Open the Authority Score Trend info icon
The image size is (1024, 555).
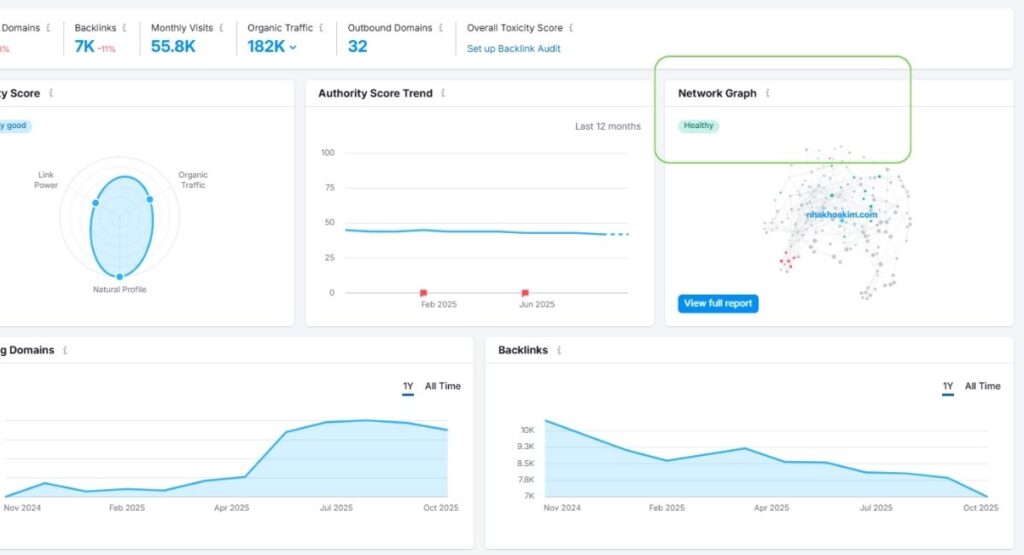click(443, 93)
